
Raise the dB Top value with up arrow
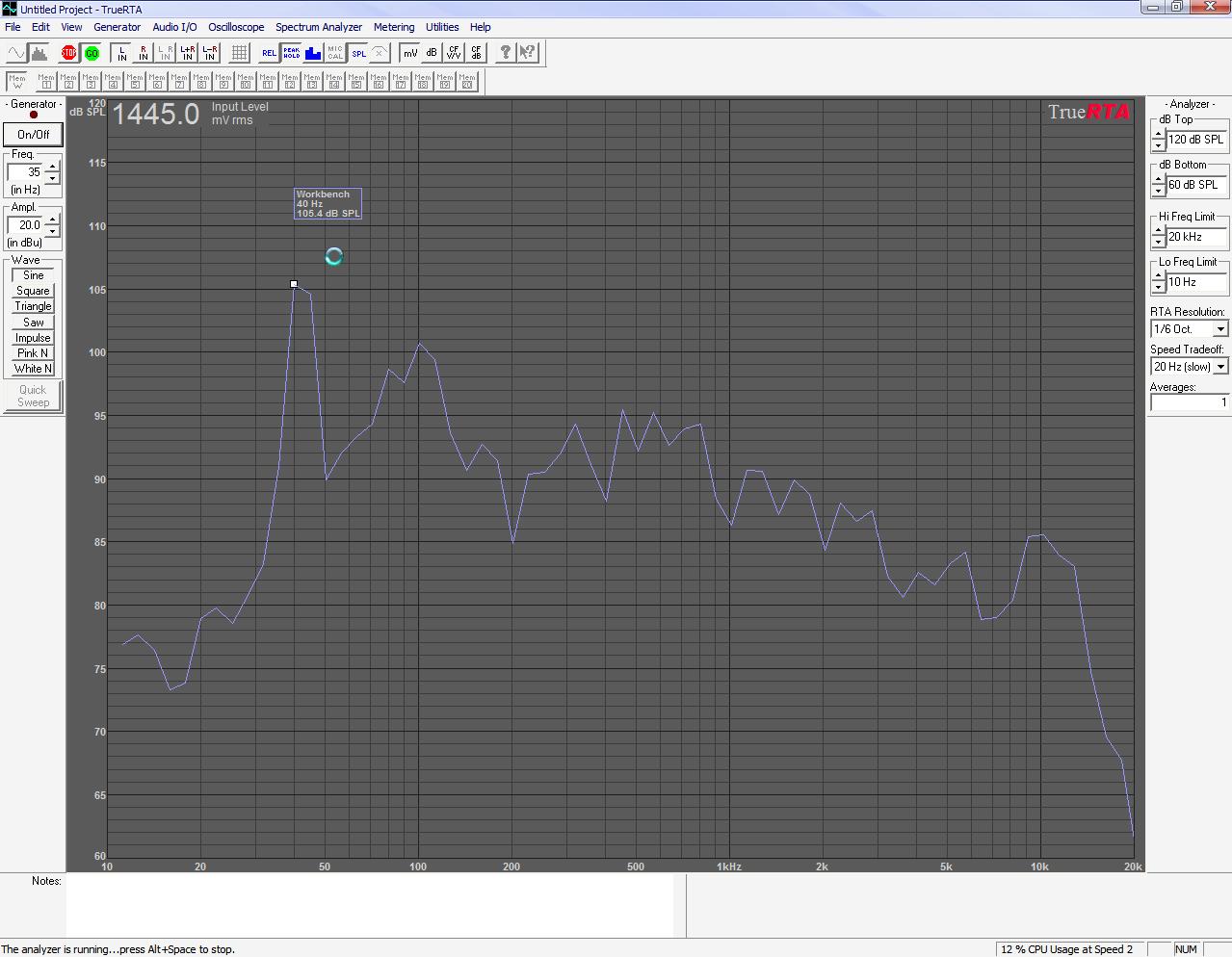click(1158, 134)
